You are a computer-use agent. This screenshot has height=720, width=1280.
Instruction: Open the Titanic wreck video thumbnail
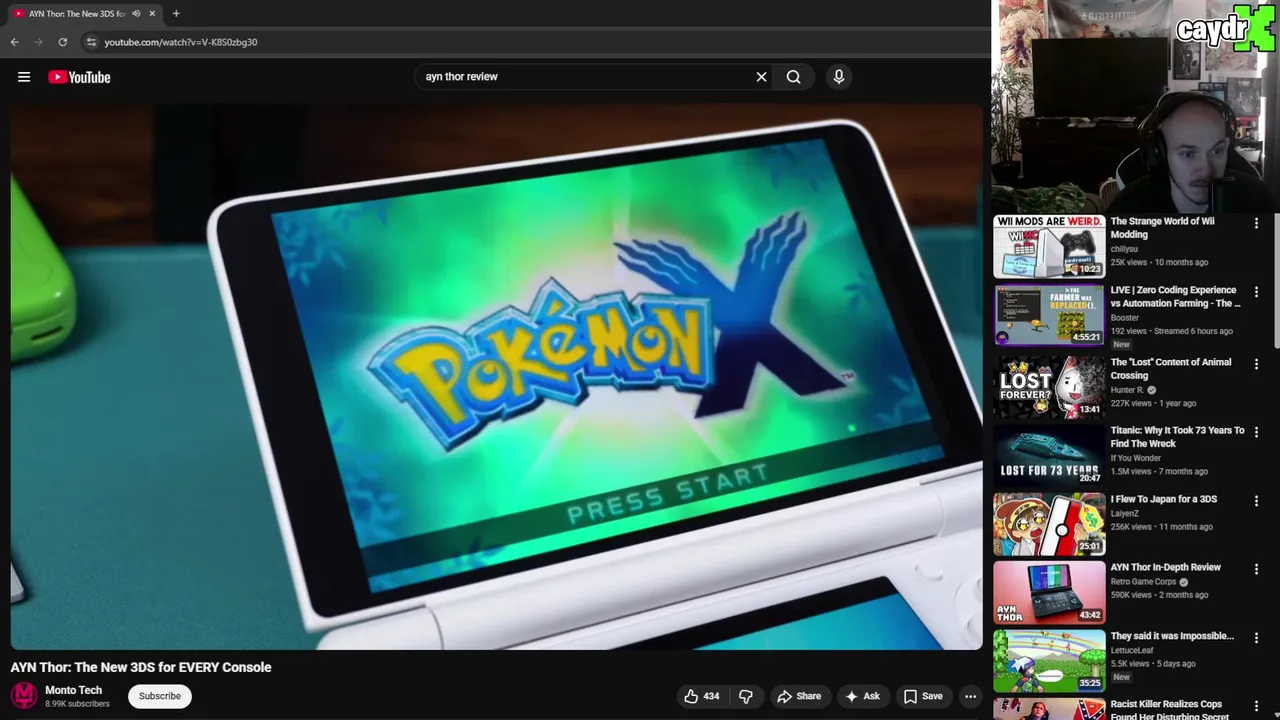click(1049, 455)
